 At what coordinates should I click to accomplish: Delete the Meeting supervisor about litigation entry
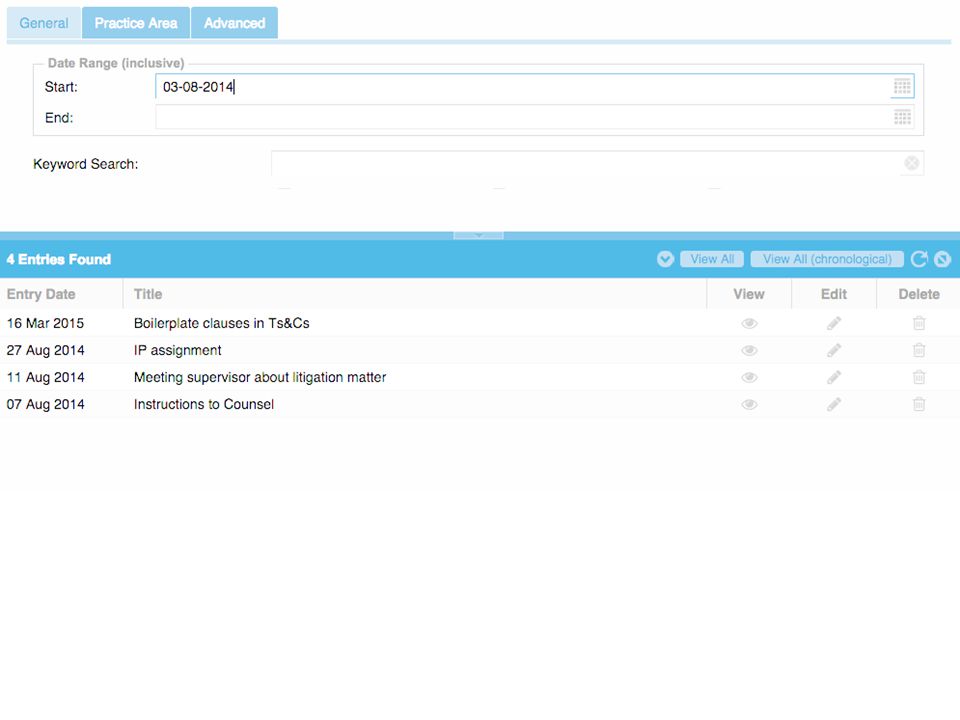[x=919, y=377]
